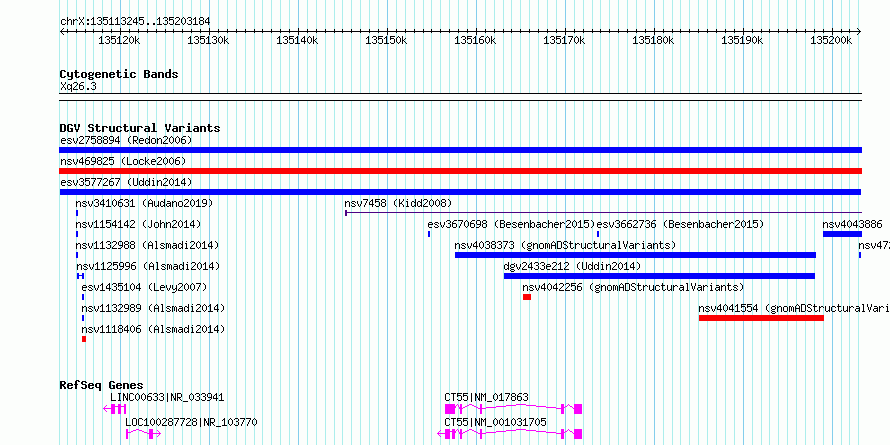
Task: Select the LINC00633|NR_033941 gene glyph
Action: pyautogui.click(x=115, y=409)
